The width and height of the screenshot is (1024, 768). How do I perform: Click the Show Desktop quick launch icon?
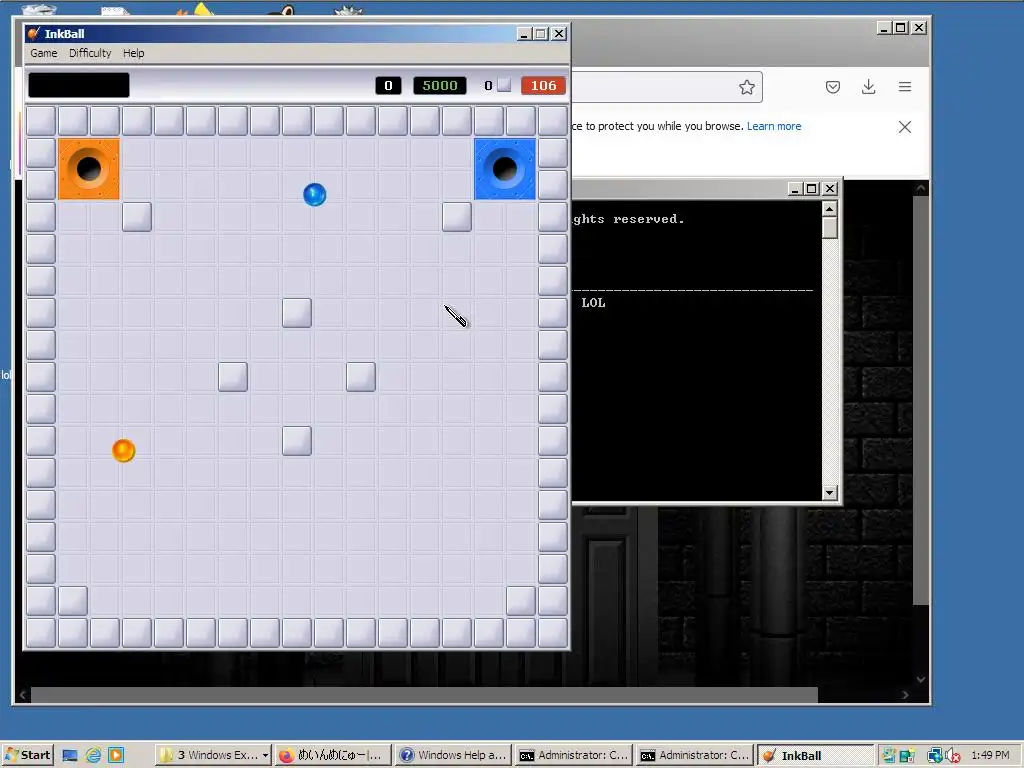[x=70, y=756]
